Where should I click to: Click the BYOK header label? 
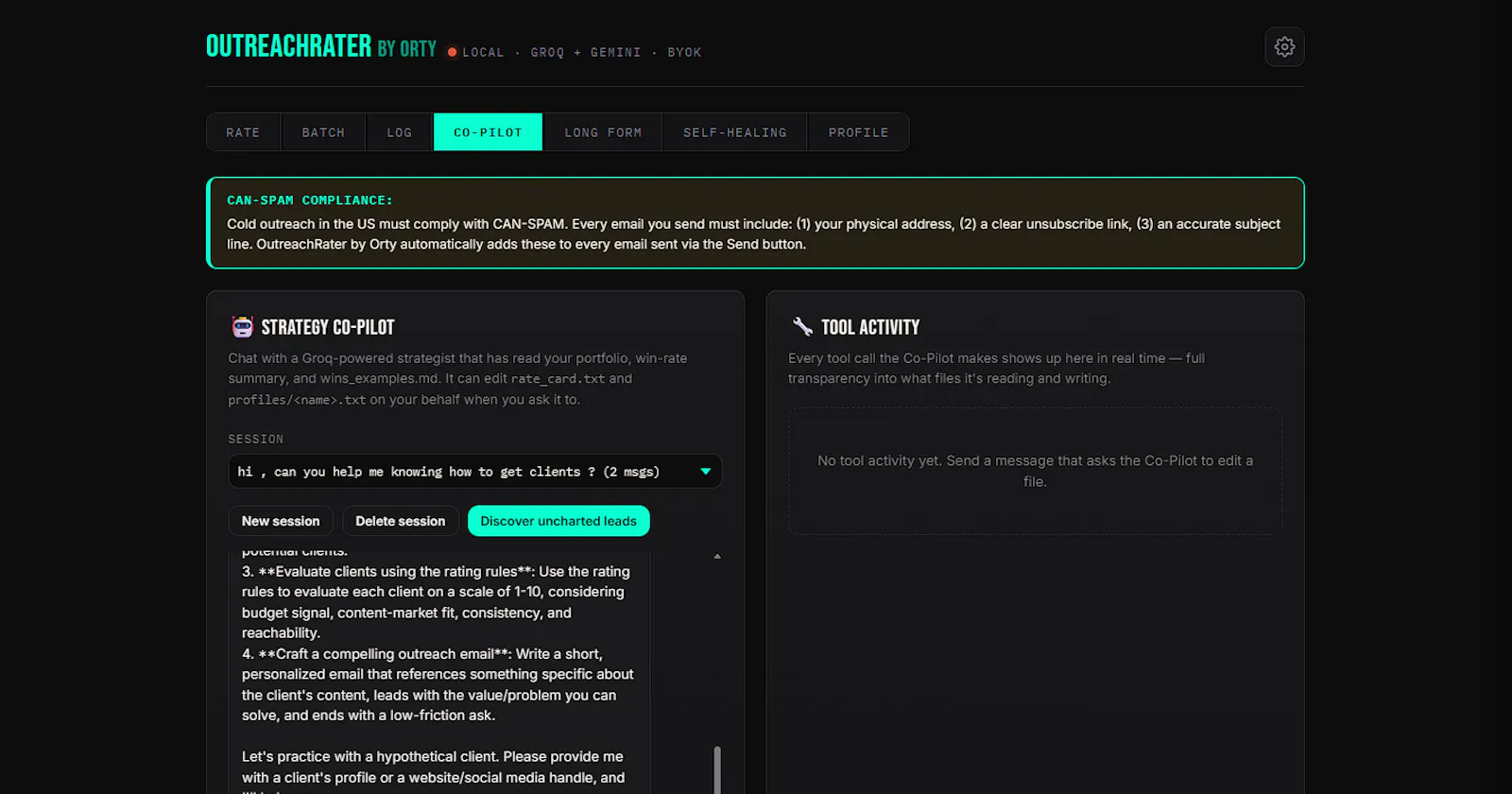click(x=684, y=52)
